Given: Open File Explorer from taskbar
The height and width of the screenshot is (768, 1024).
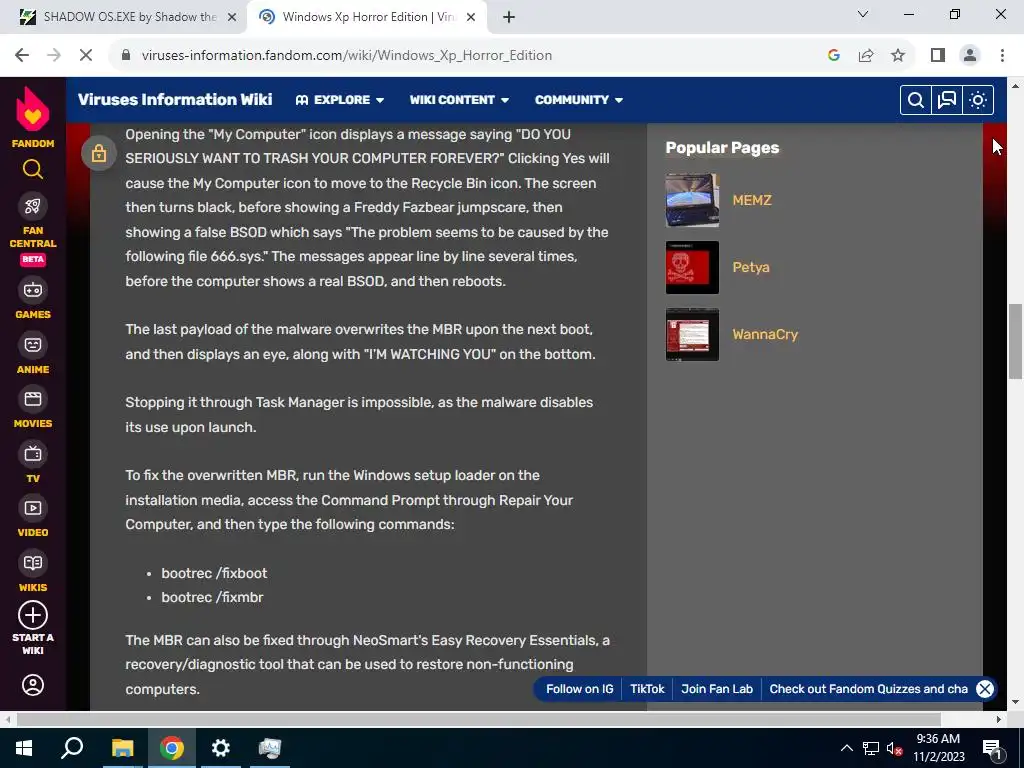Looking at the screenshot, I should 122,748.
